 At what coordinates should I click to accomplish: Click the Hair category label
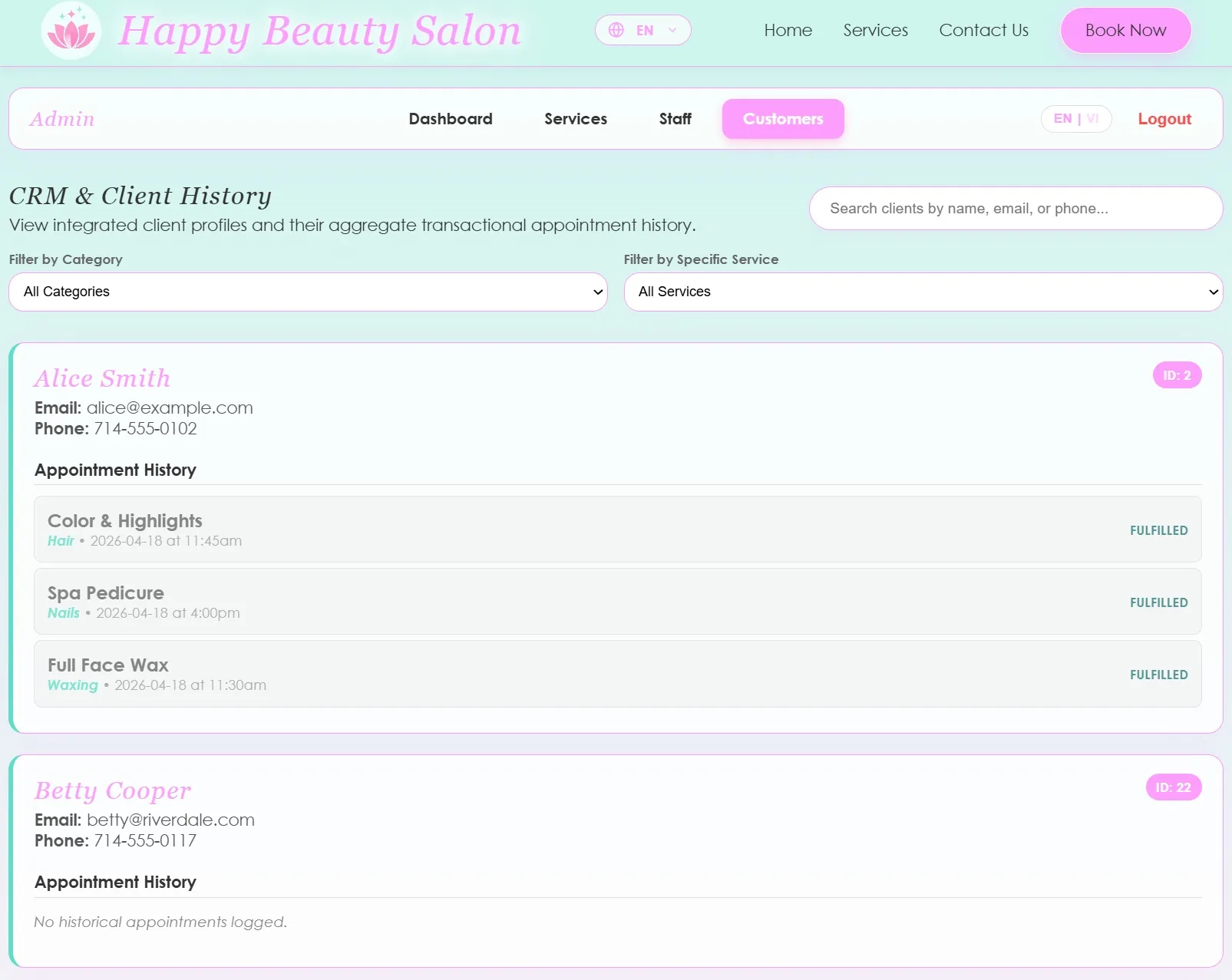coord(61,540)
